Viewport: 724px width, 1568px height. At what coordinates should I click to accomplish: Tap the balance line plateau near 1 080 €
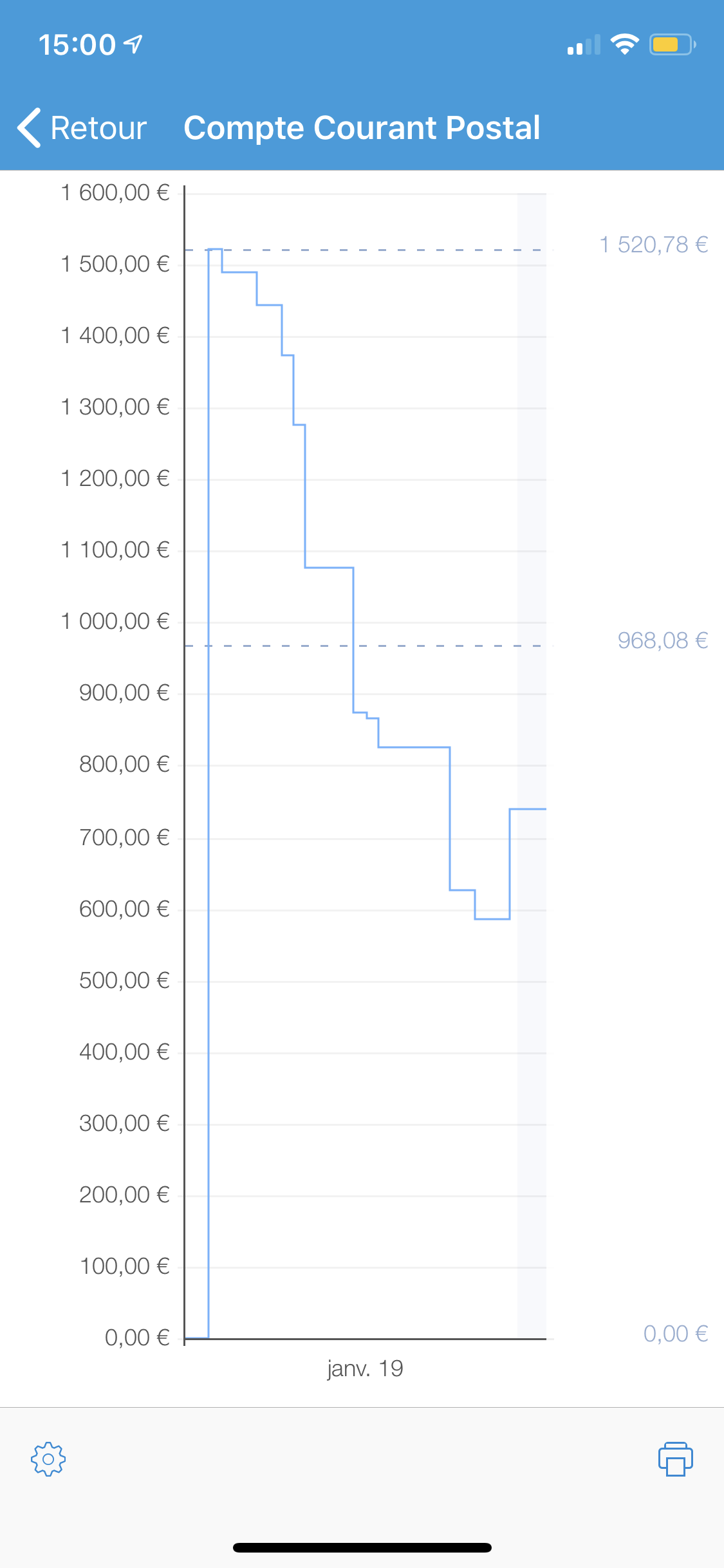tap(329, 568)
